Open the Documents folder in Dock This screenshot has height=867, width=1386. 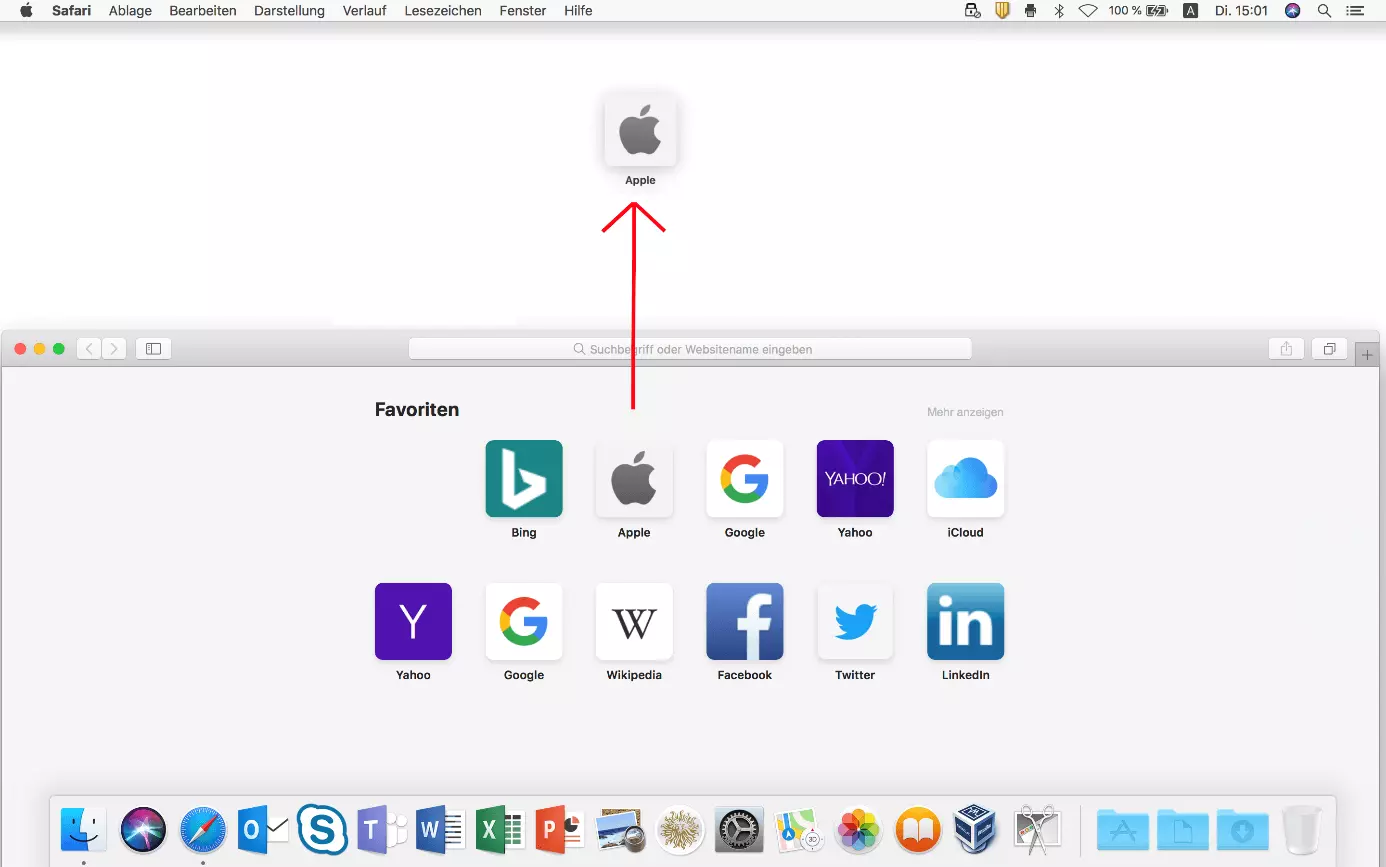click(x=1183, y=830)
